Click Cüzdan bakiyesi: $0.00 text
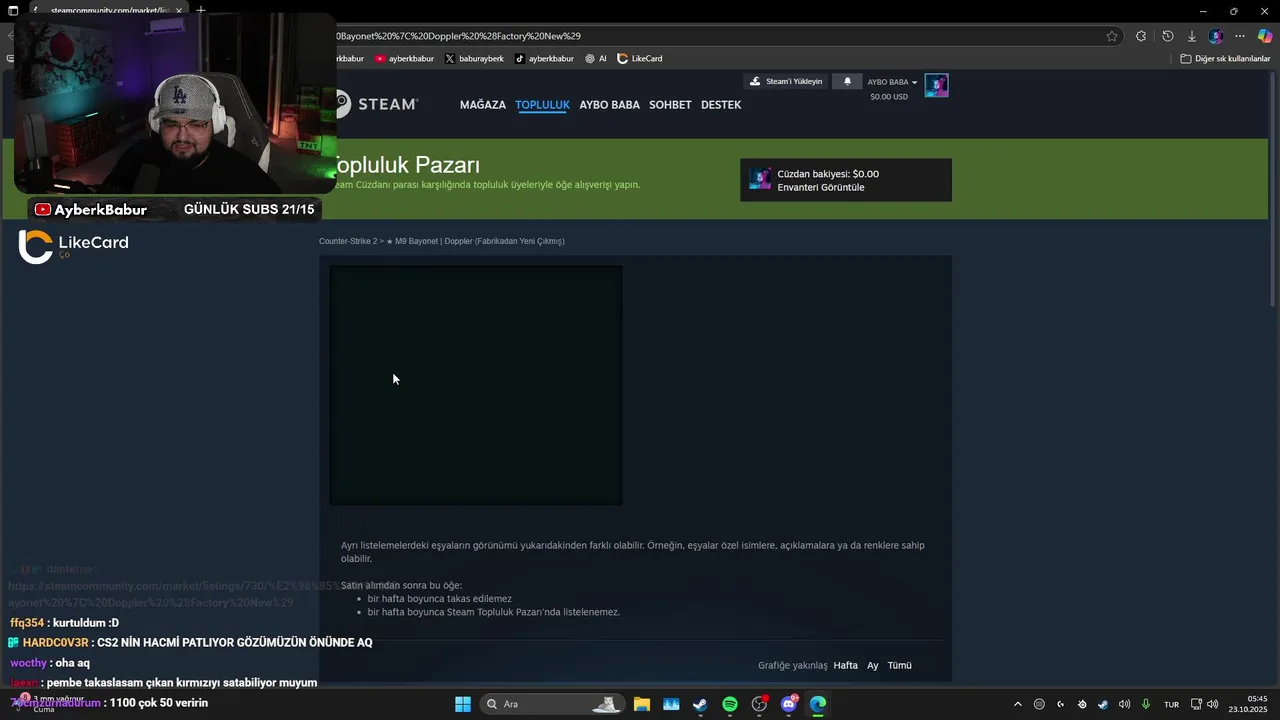This screenshot has width=1280, height=720. coord(828,174)
